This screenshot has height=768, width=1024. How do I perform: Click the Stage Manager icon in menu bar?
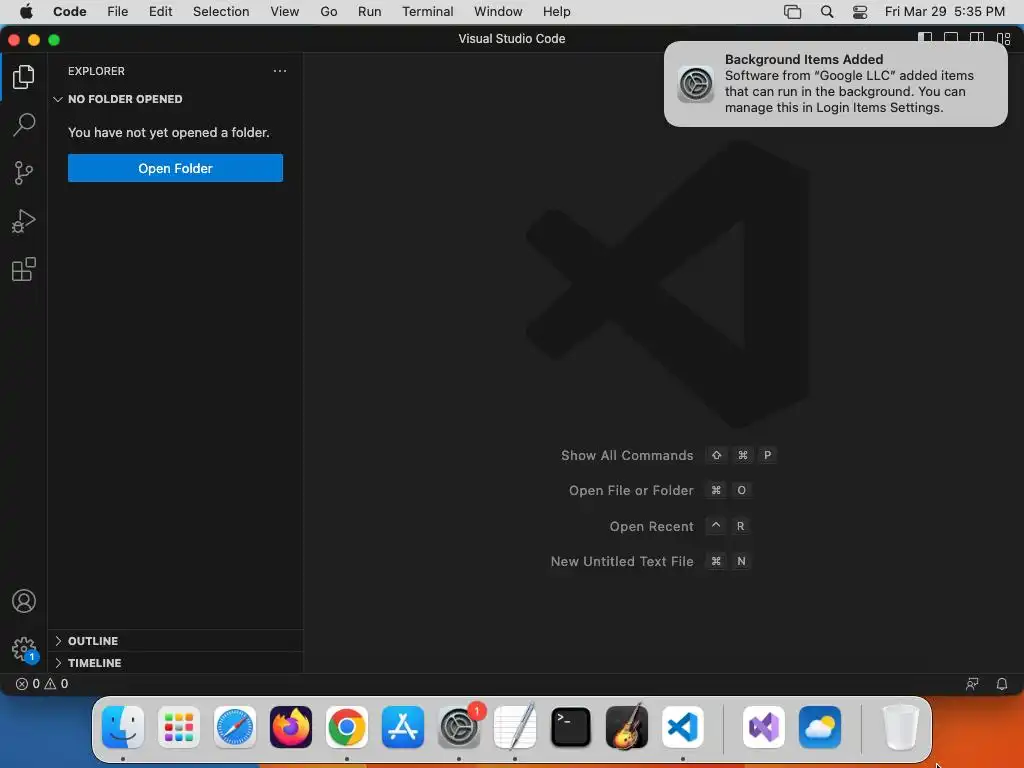coord(792,12)
